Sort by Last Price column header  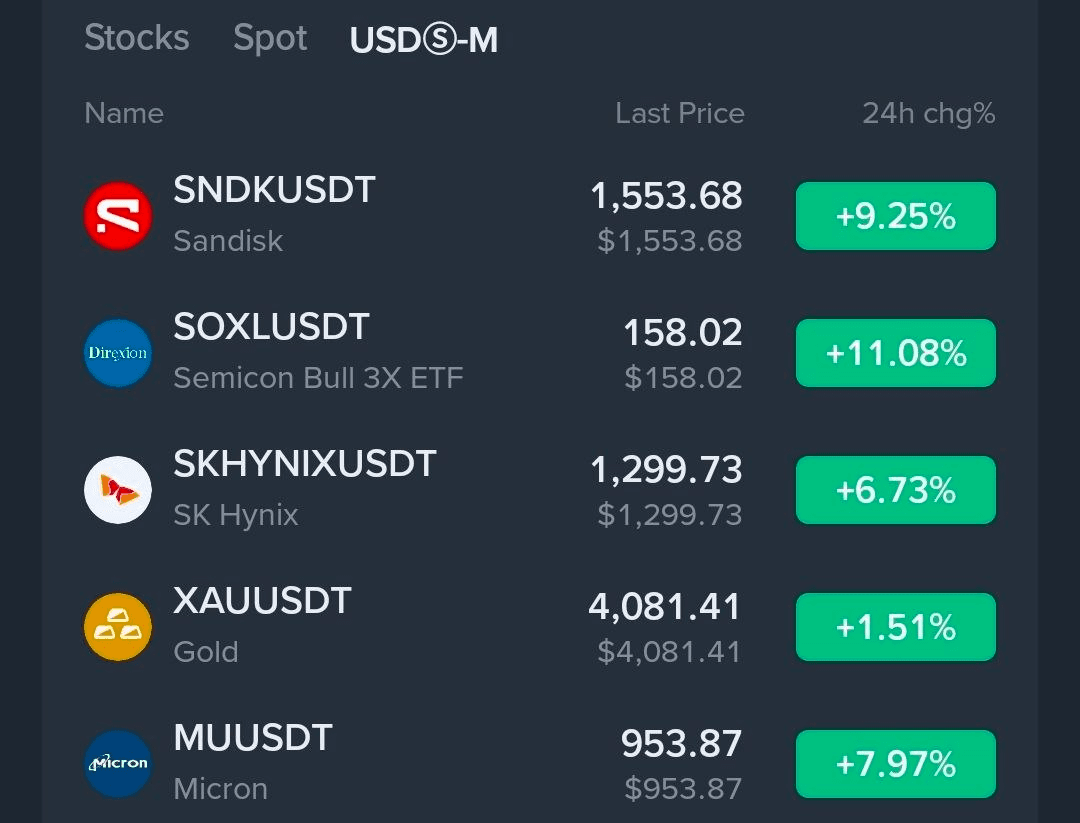(680, 113)
